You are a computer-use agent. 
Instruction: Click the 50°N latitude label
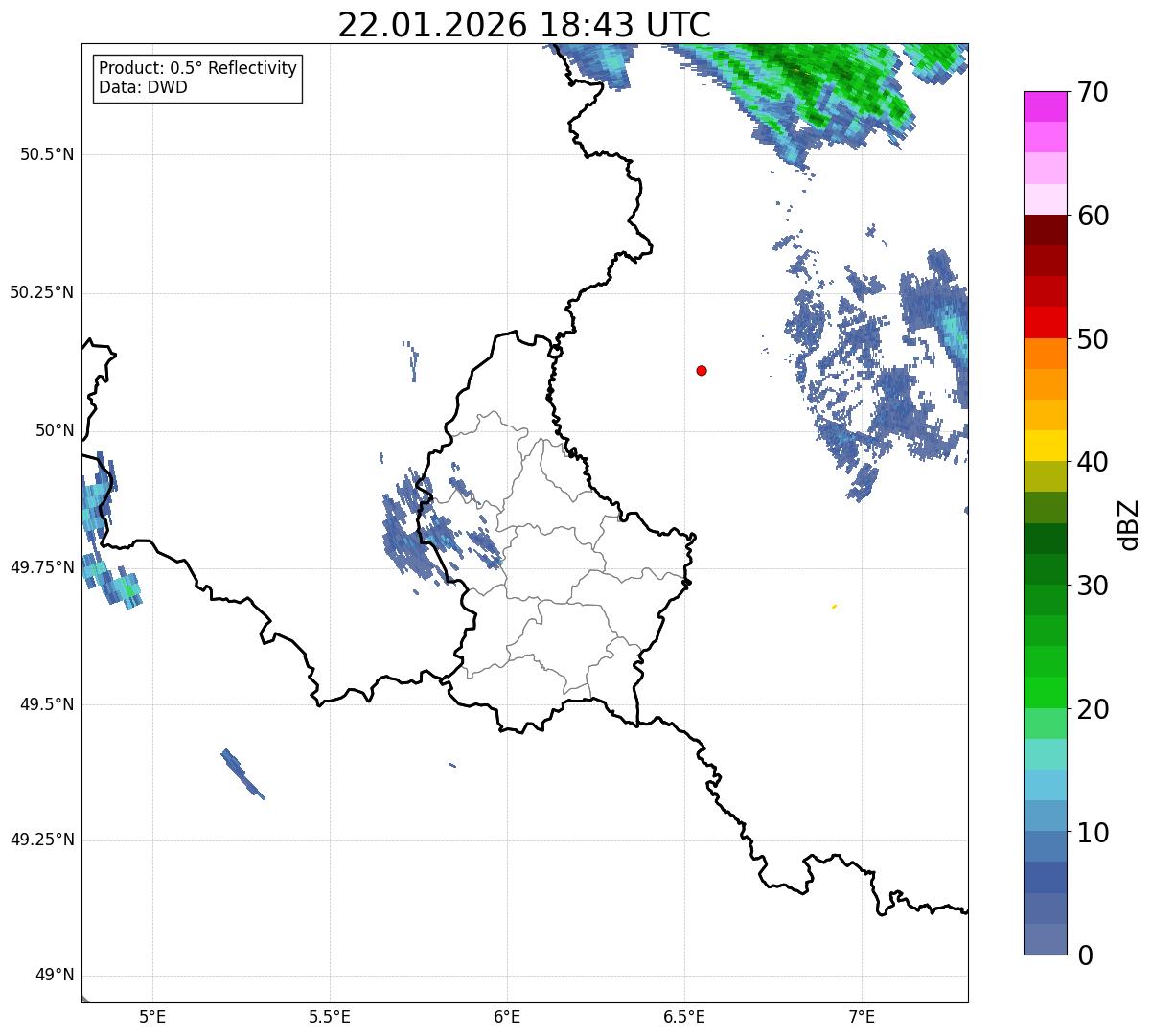pyautogui.click(x=55, y=430)
